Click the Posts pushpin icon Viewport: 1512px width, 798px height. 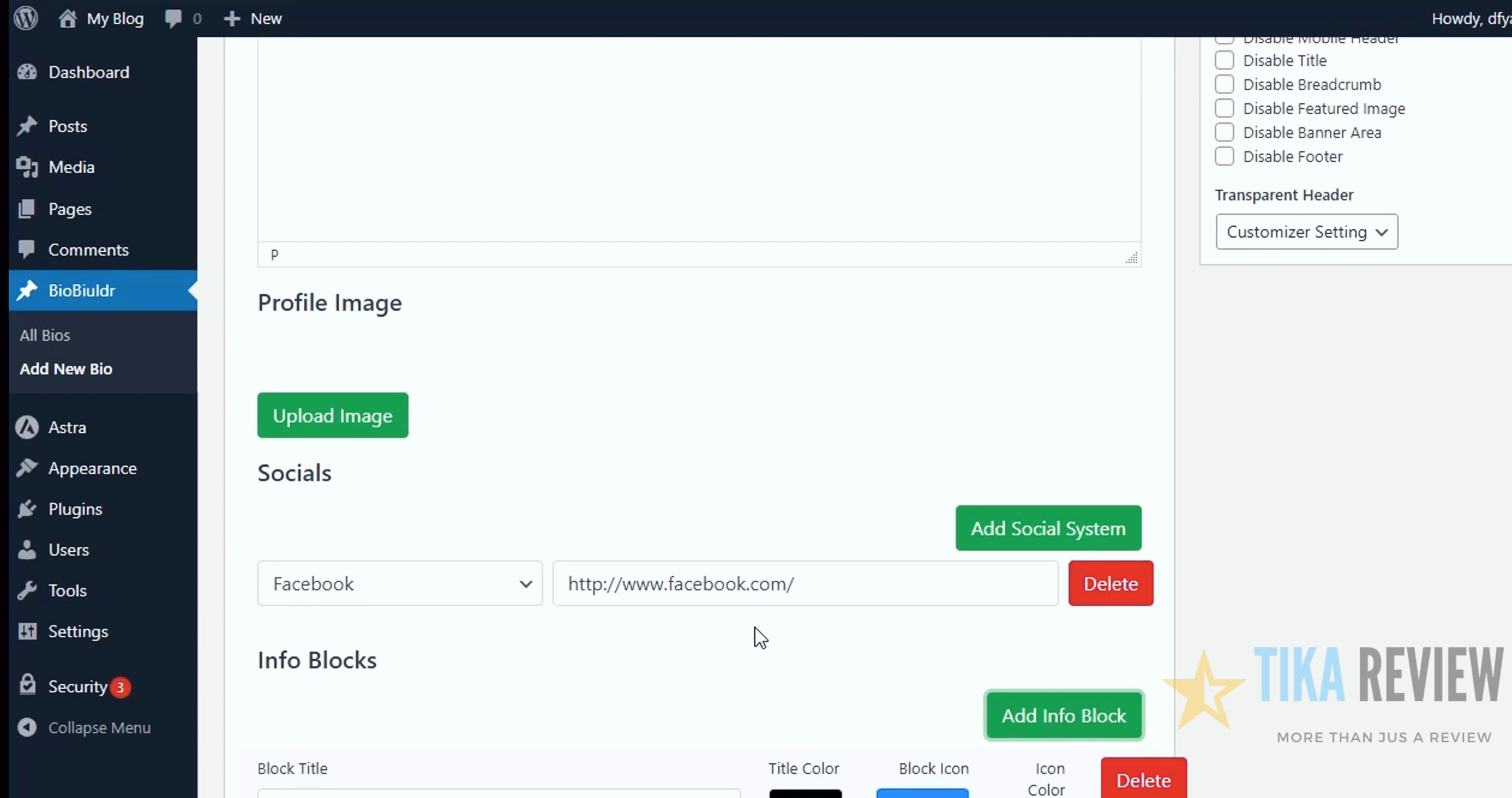coord(27,126)
